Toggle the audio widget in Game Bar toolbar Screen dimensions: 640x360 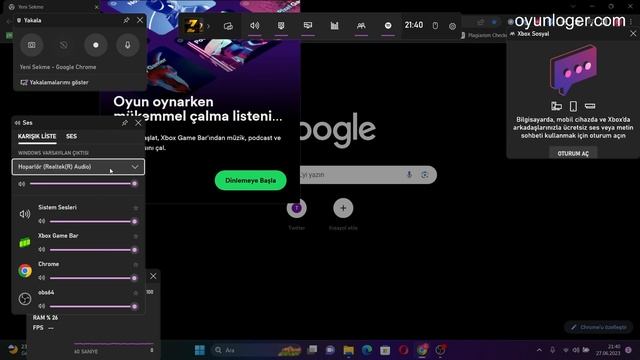pos(255,26)
